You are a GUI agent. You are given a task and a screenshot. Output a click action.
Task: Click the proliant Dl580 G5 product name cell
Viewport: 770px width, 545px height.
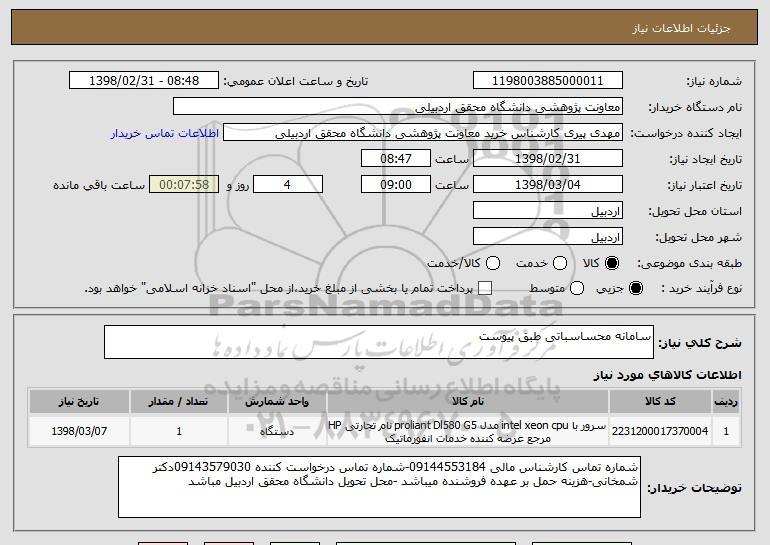click(468, 431)
